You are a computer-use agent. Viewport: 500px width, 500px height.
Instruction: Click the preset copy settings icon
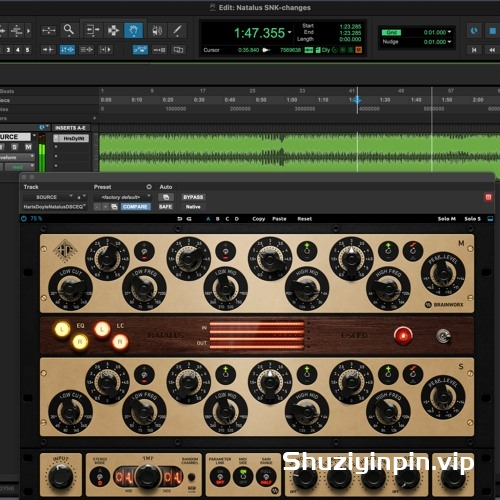coord(114,207)
